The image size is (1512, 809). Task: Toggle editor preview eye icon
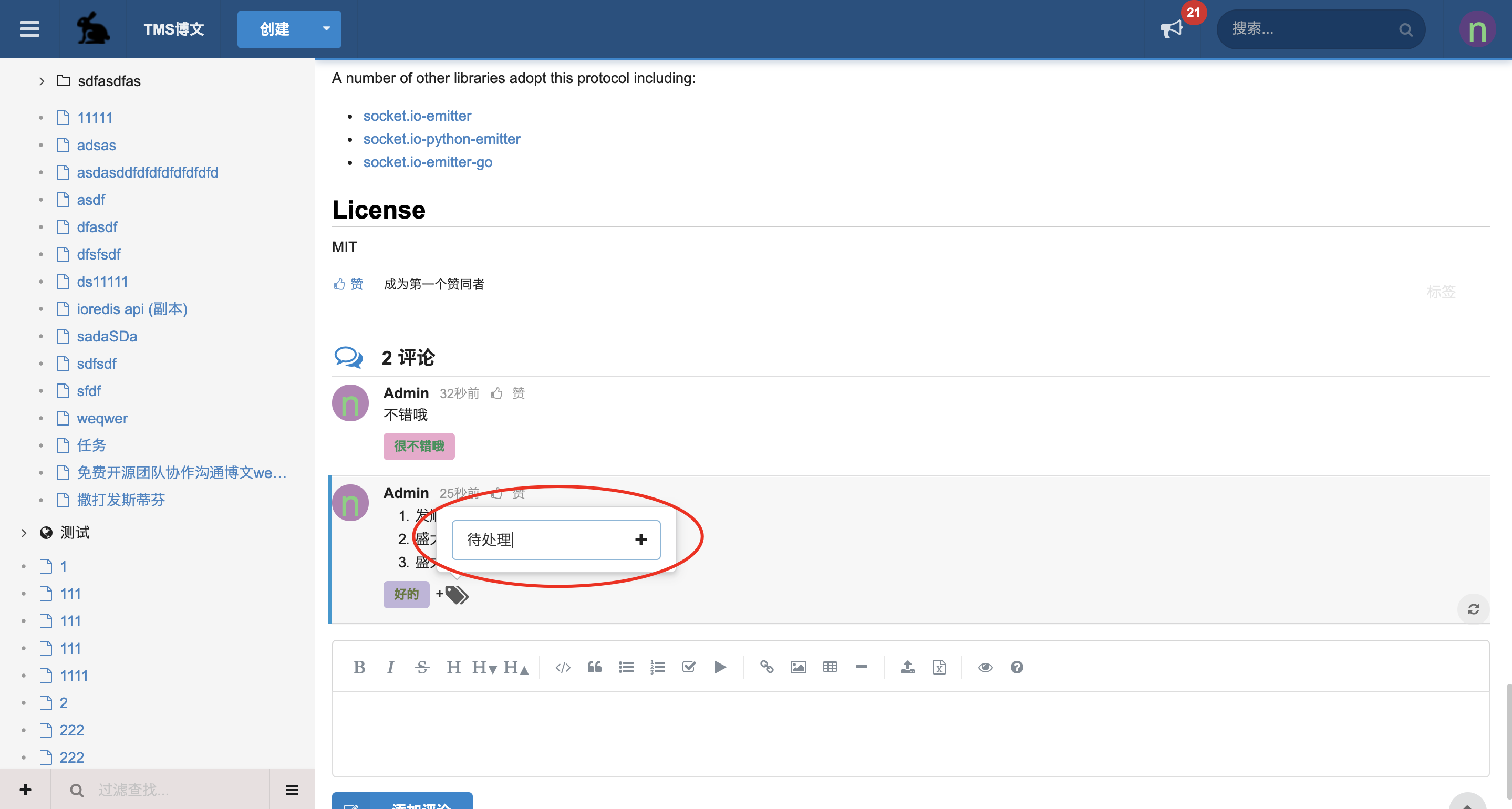pos(986,667)
